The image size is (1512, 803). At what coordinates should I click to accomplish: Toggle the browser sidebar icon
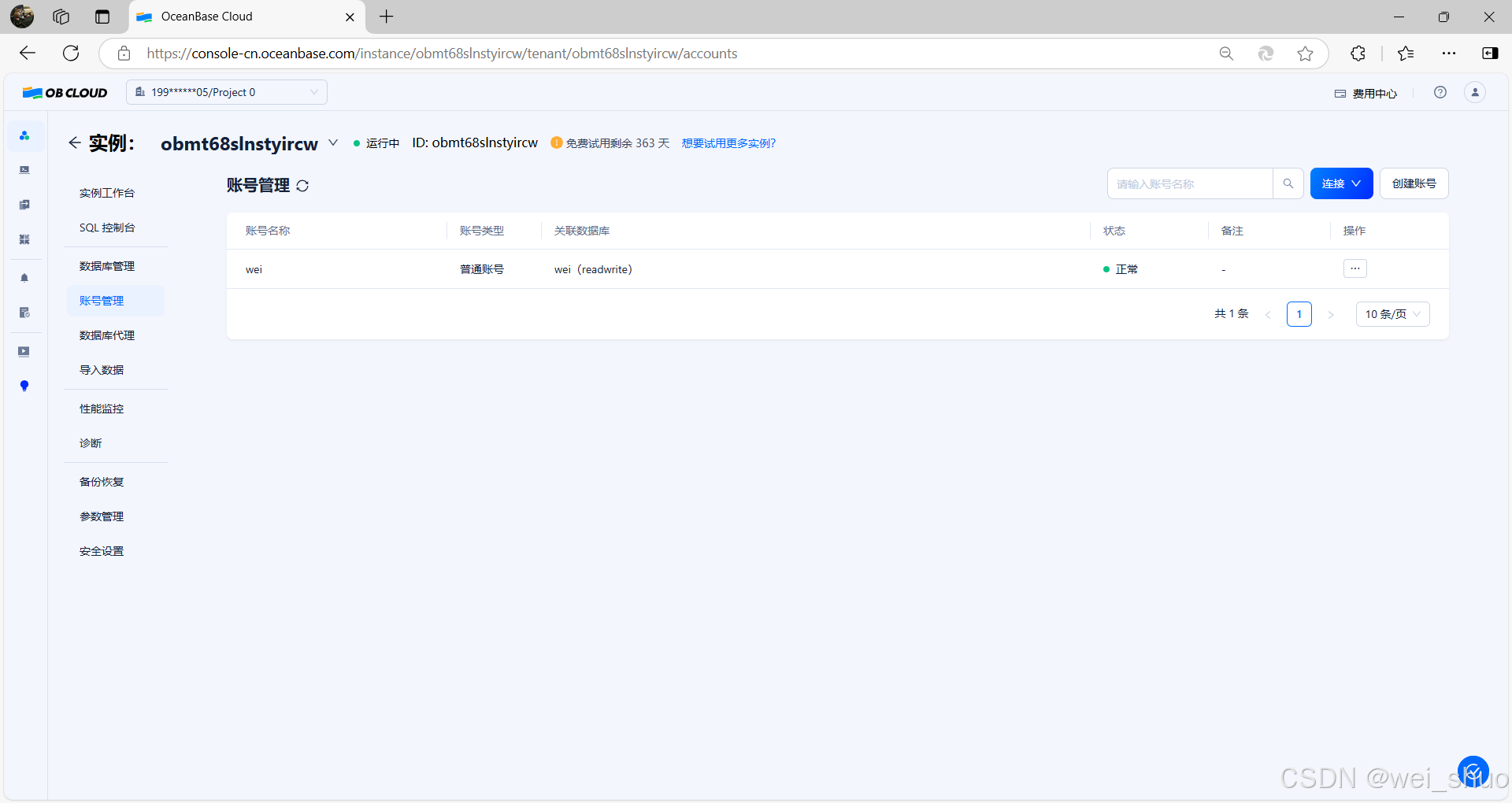coord(1490,54)
